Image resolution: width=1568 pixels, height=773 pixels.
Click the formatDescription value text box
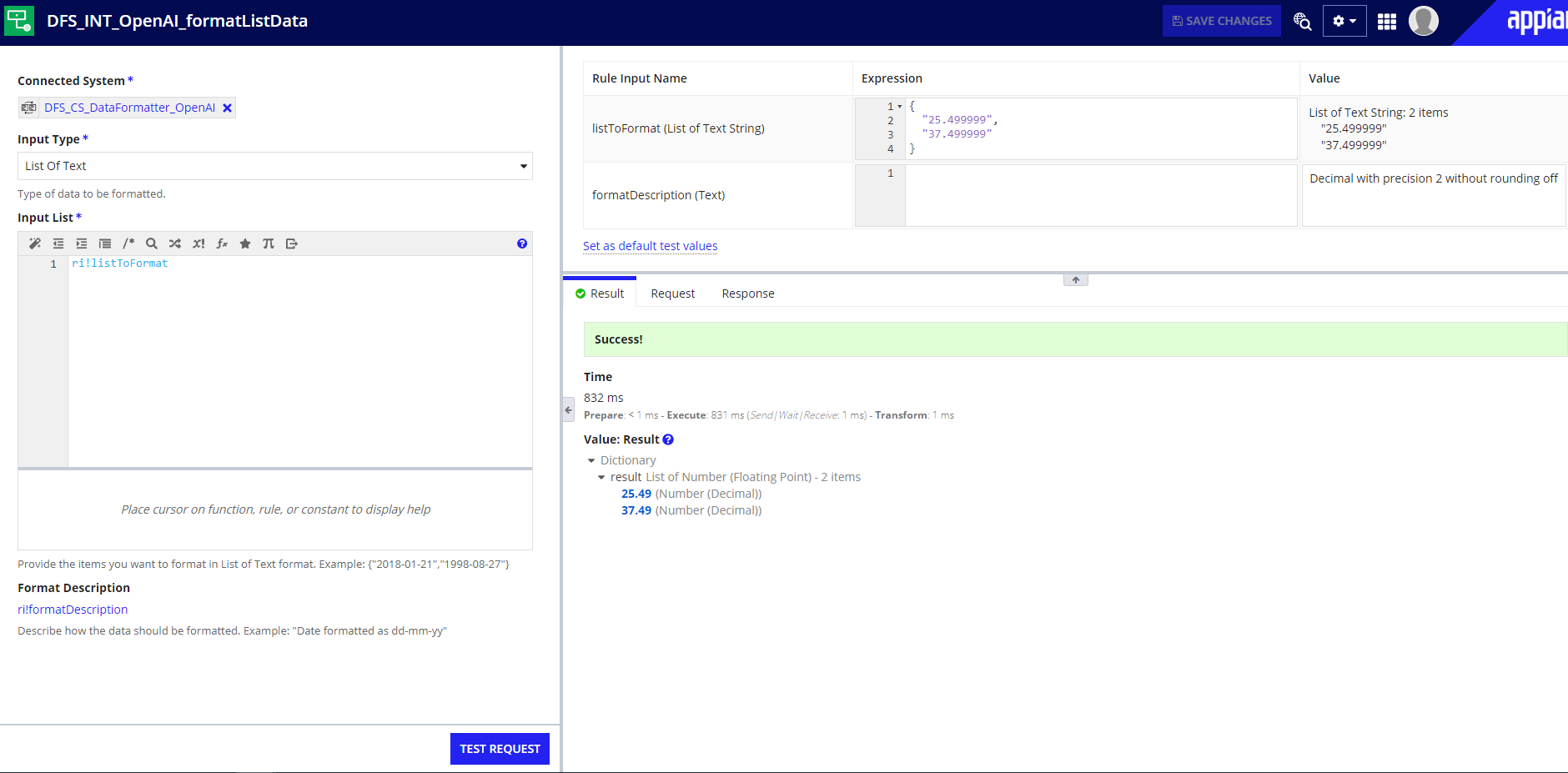pyautogui.click(x=1433, y=195)
